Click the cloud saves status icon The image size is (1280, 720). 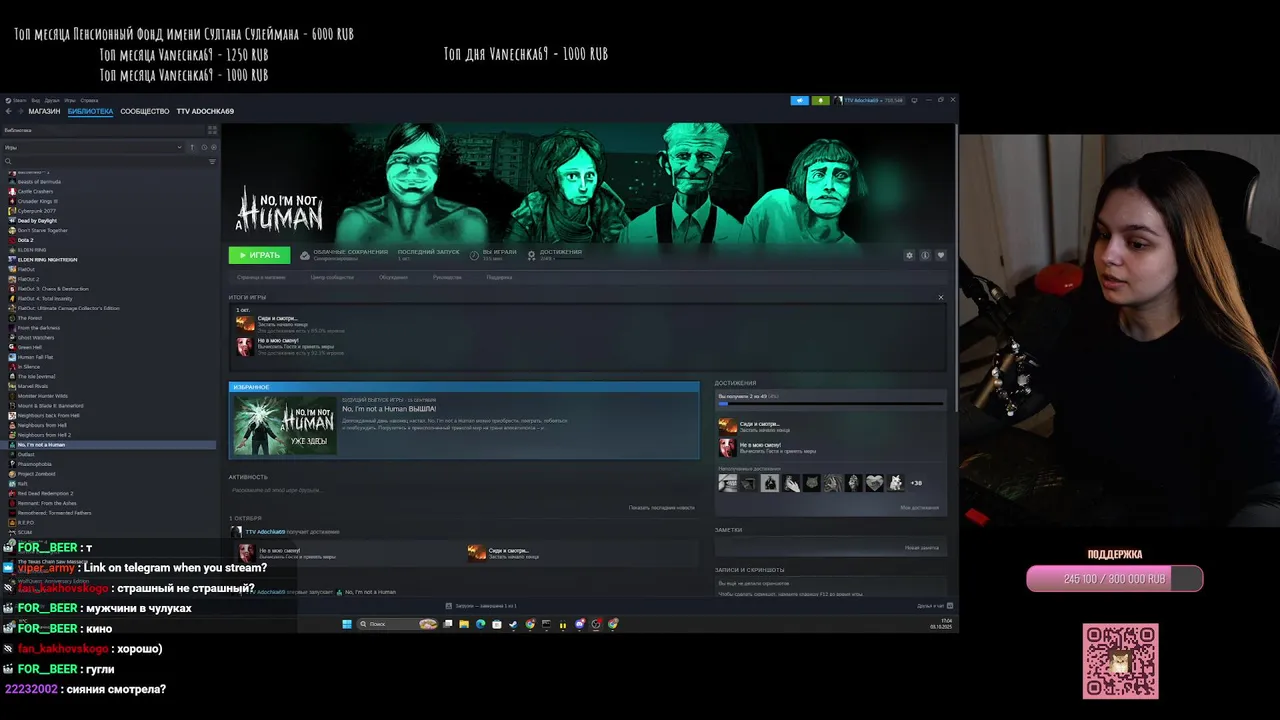(305, 255)
